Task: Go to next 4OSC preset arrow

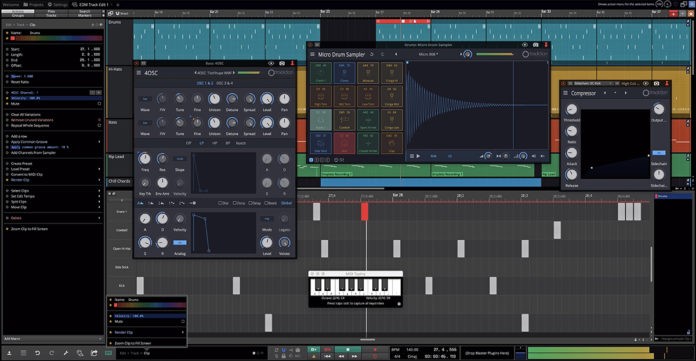Action: point(234,73)
